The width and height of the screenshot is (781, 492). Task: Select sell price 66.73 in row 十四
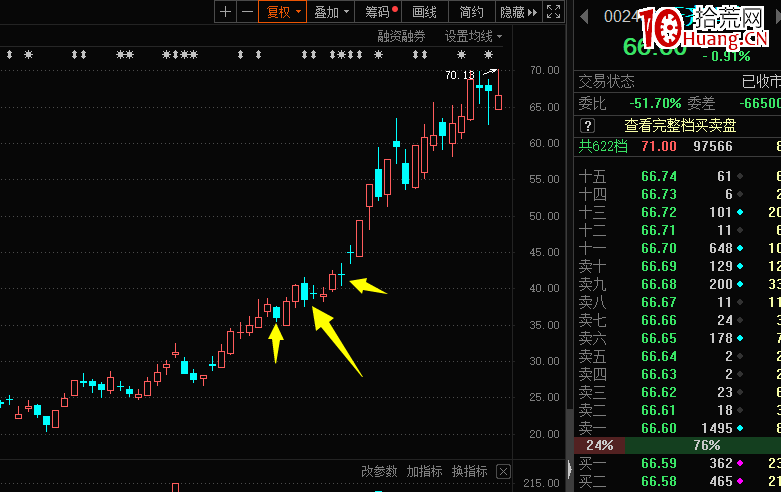coord(658,194)
